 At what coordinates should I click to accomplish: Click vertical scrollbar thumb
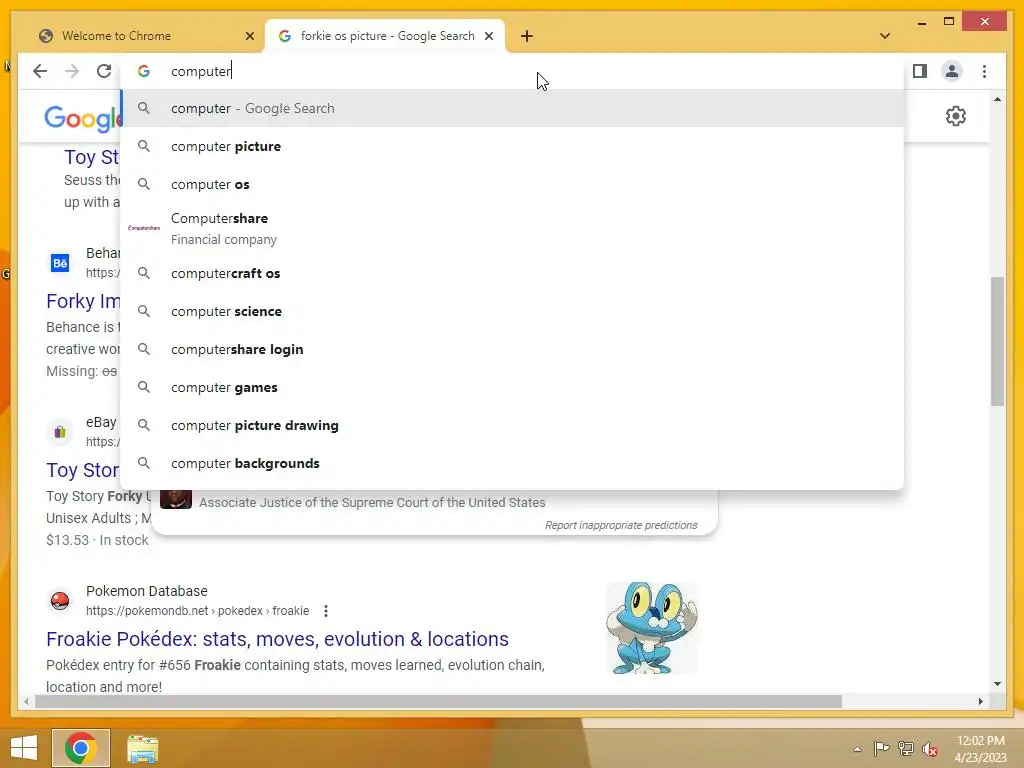[x=997, y=341]
